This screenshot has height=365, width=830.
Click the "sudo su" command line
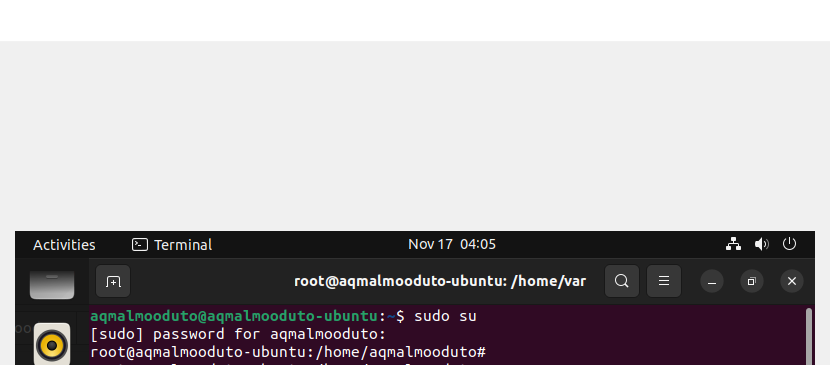[x=283, y=316]
